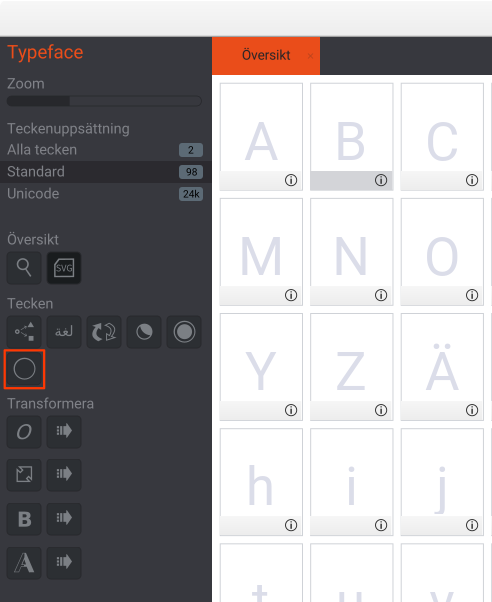Select the rotate arrows icon under Tecken
The height and width of the screenshot is (602, 492).
tap(104, 332)
